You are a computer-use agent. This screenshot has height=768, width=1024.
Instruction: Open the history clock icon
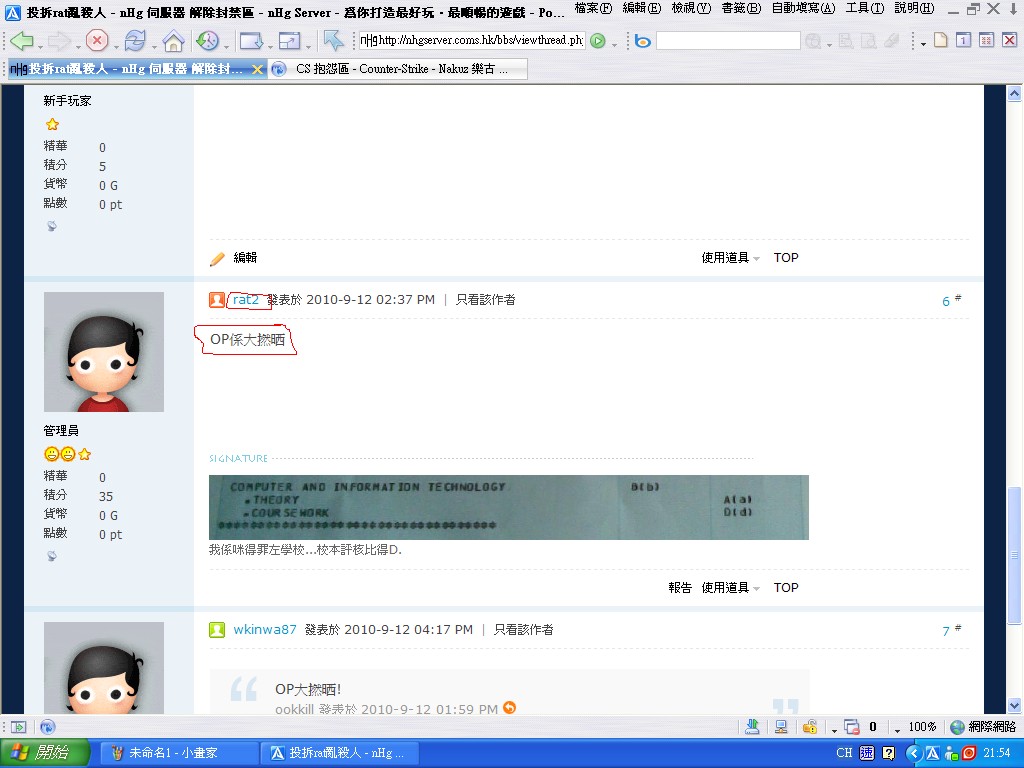coord(207,41)
